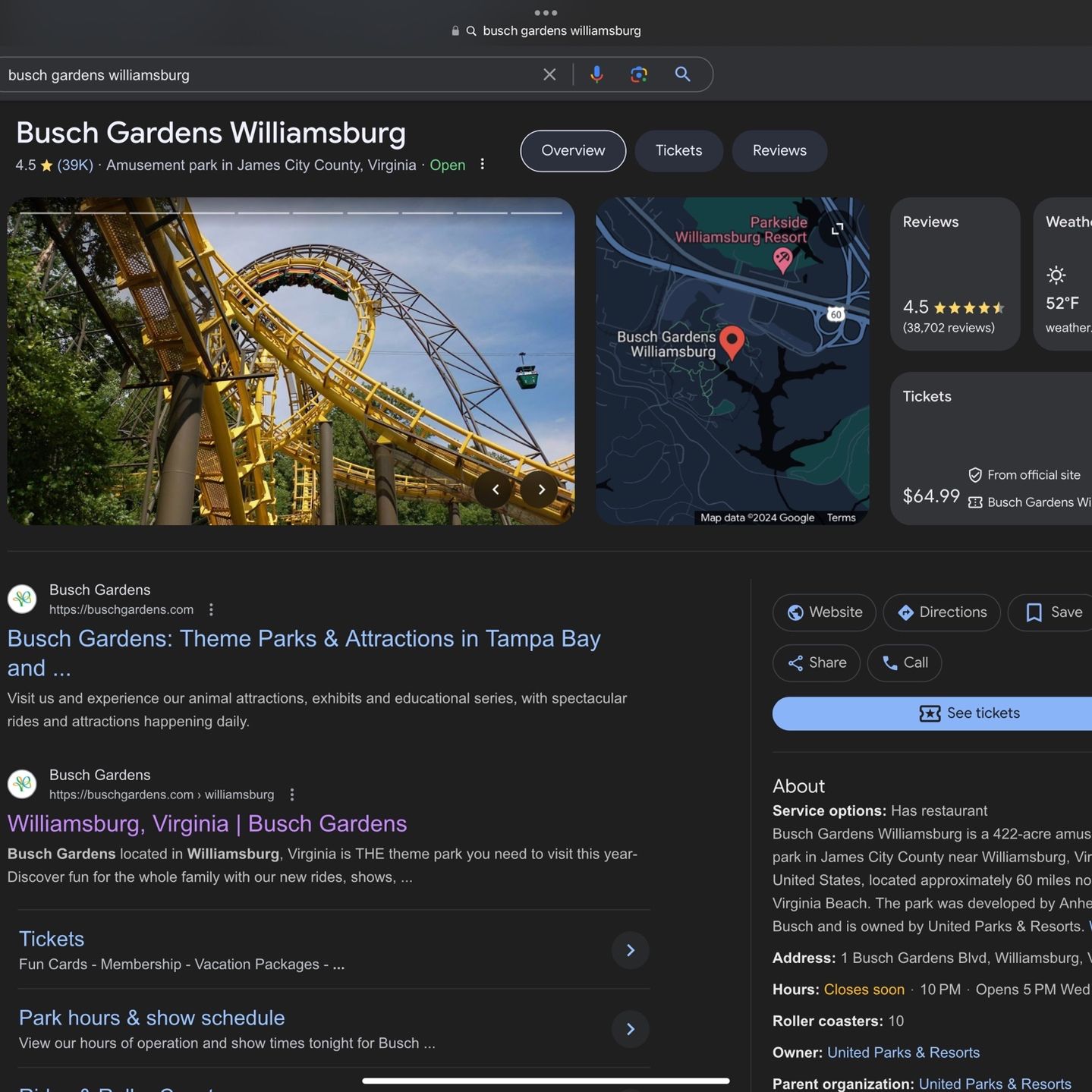
Task: Click the address bar at top
Action: pyautogui.click(x=546, y=30)
